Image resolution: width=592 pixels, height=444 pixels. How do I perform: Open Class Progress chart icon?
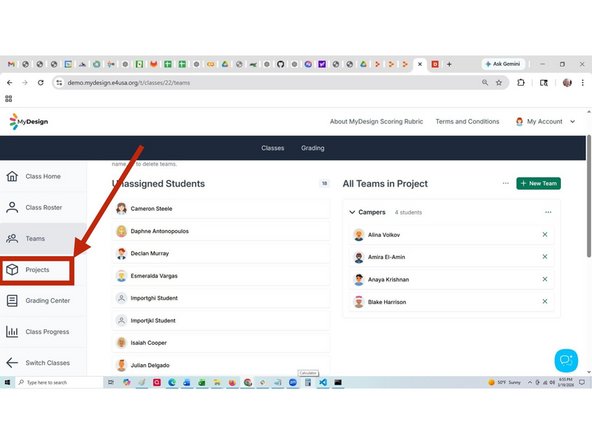(12, 332)
